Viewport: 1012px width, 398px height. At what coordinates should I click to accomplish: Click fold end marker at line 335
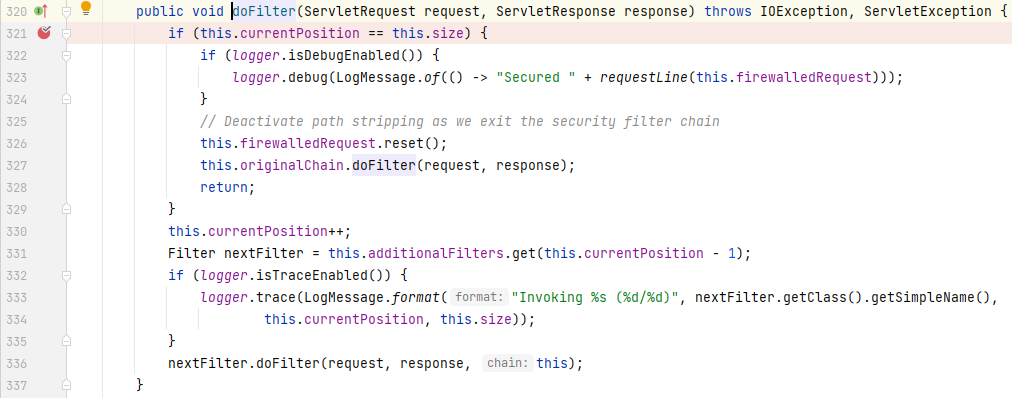coord(66,341)
